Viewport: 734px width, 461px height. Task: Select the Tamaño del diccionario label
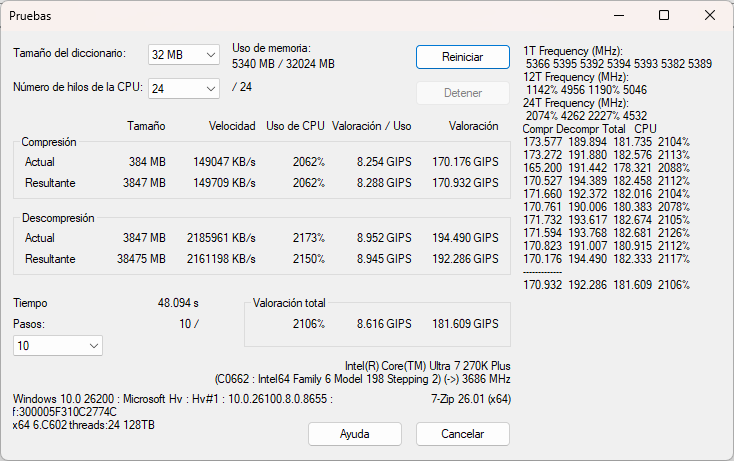[x=69, y=53]
